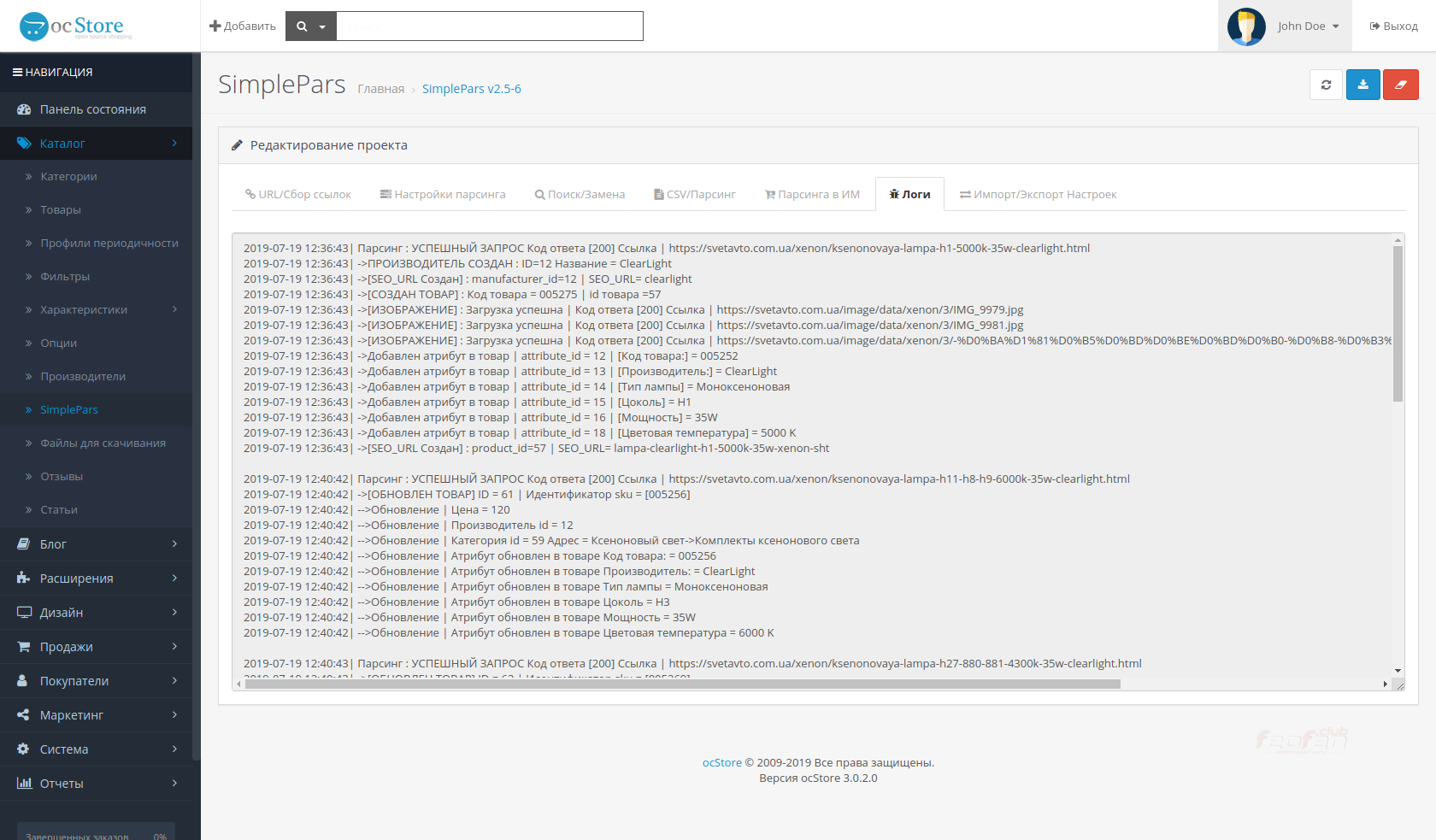Click the Выход logout link

click(x=1393, y=26)
